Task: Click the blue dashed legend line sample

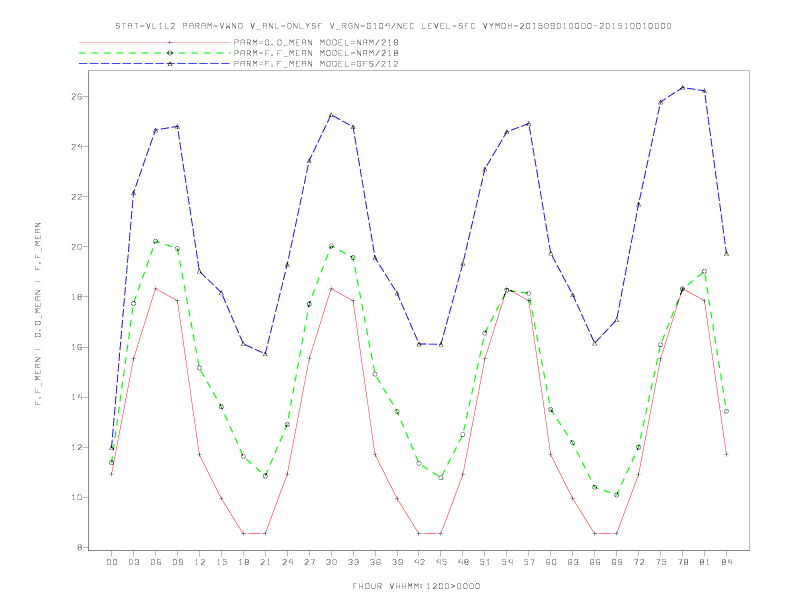Action: coord(155,64)
